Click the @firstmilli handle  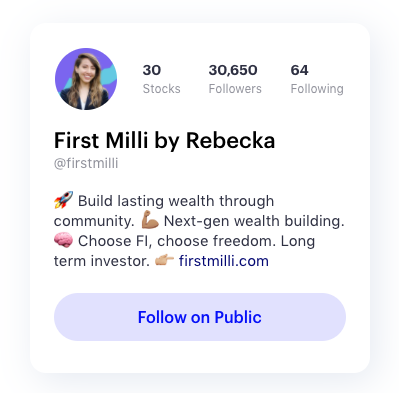point(86,164)
